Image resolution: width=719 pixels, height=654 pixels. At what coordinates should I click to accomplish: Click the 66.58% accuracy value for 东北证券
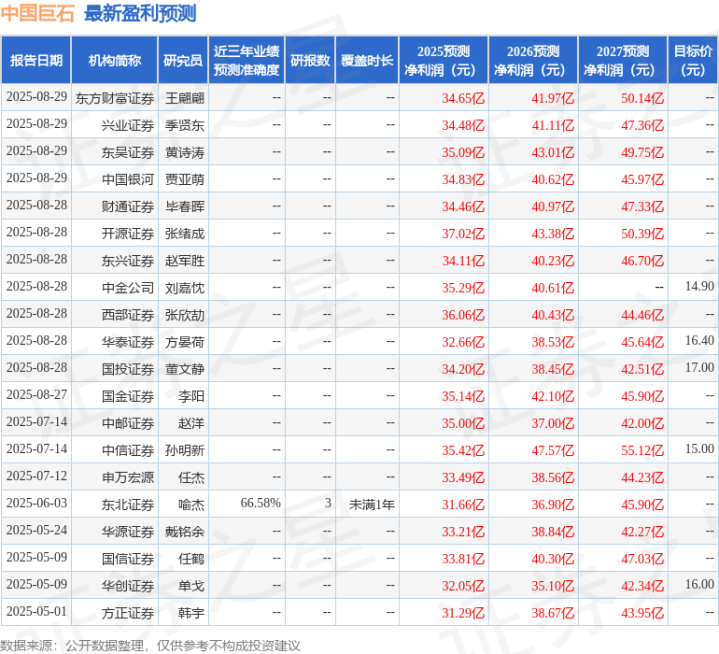point(260,503)
